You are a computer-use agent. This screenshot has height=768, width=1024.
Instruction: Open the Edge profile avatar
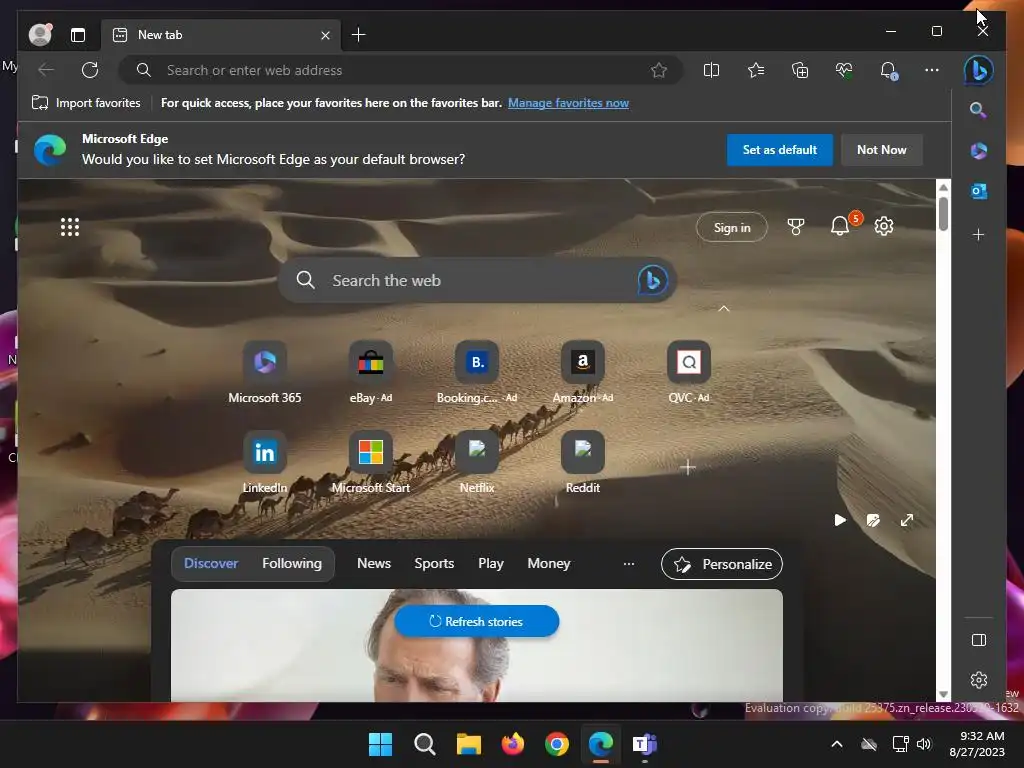point(40,34)
